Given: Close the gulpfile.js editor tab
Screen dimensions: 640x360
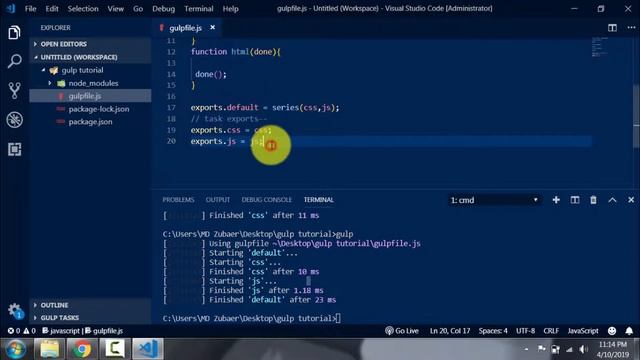Looking at the screenshot, I should click(213, 27).
